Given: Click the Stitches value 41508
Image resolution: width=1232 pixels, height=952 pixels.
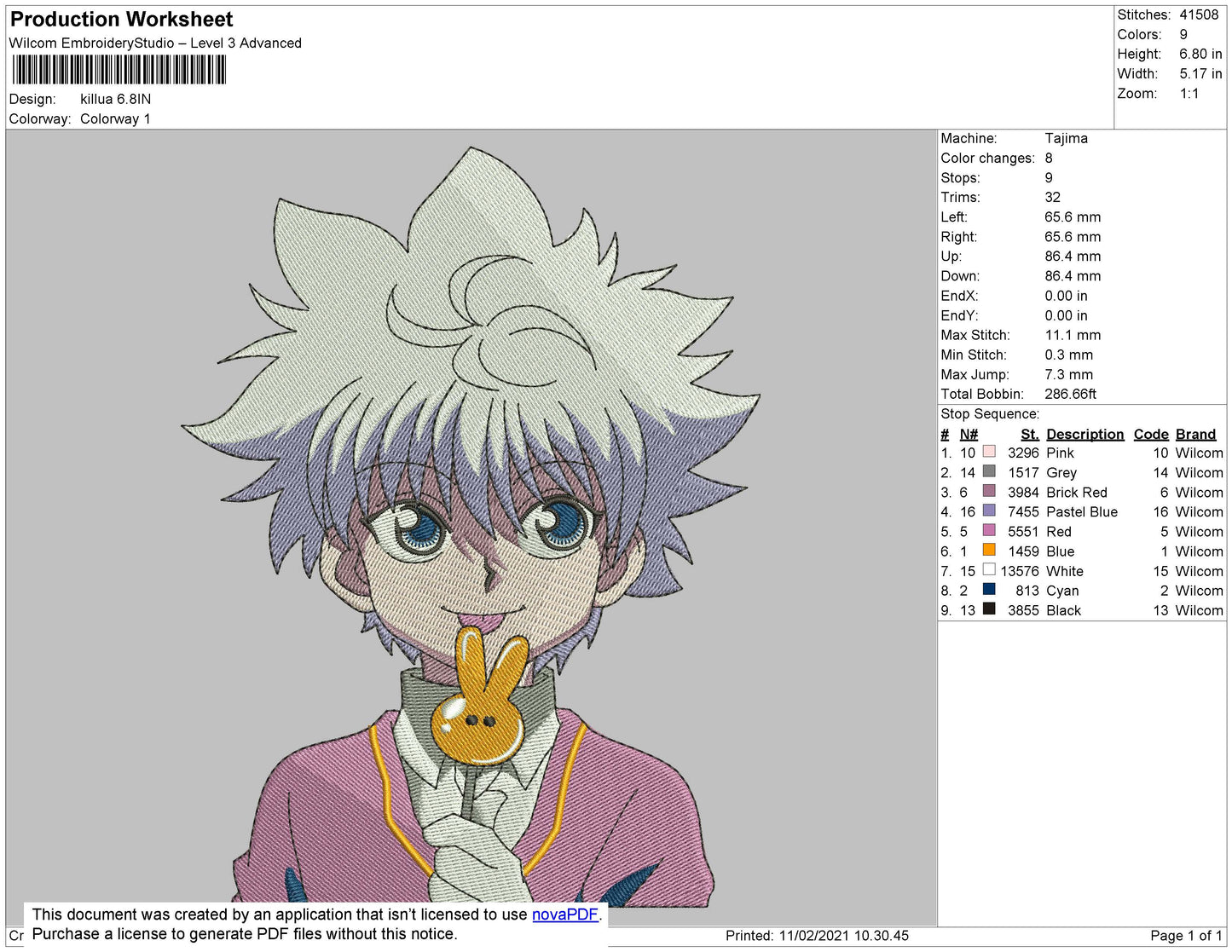Looking at the screenshot, I should point(1199,14).
